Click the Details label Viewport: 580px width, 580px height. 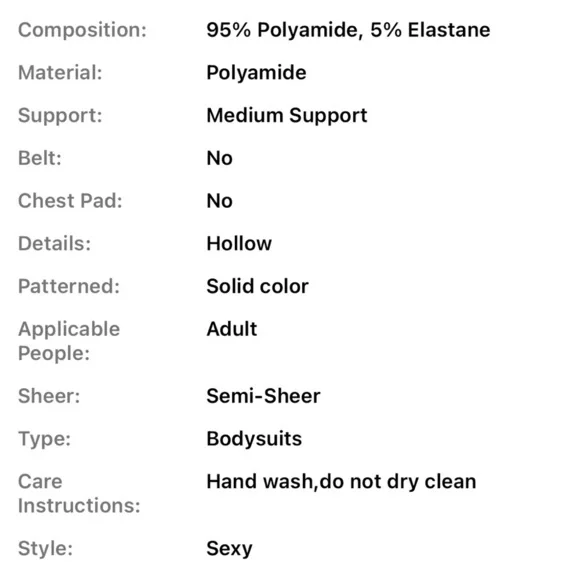(x=54, y=243)
